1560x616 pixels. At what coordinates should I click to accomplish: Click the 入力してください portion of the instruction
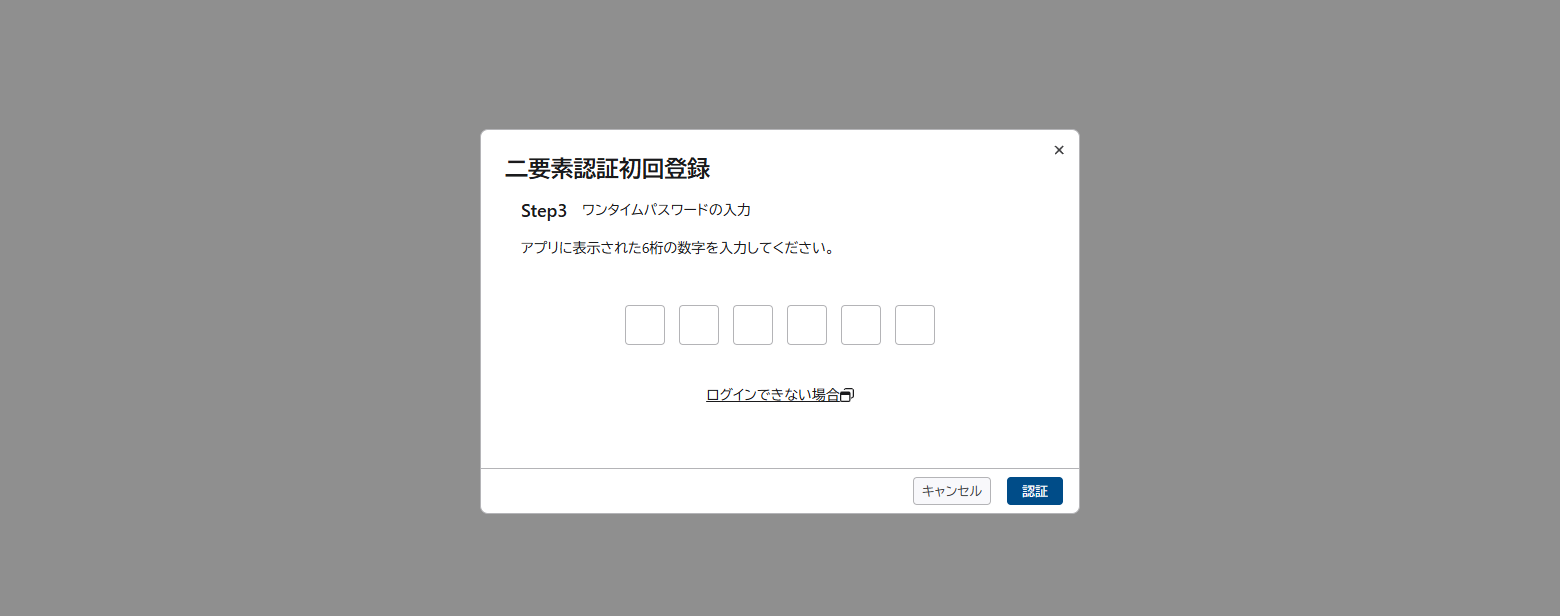770,248
